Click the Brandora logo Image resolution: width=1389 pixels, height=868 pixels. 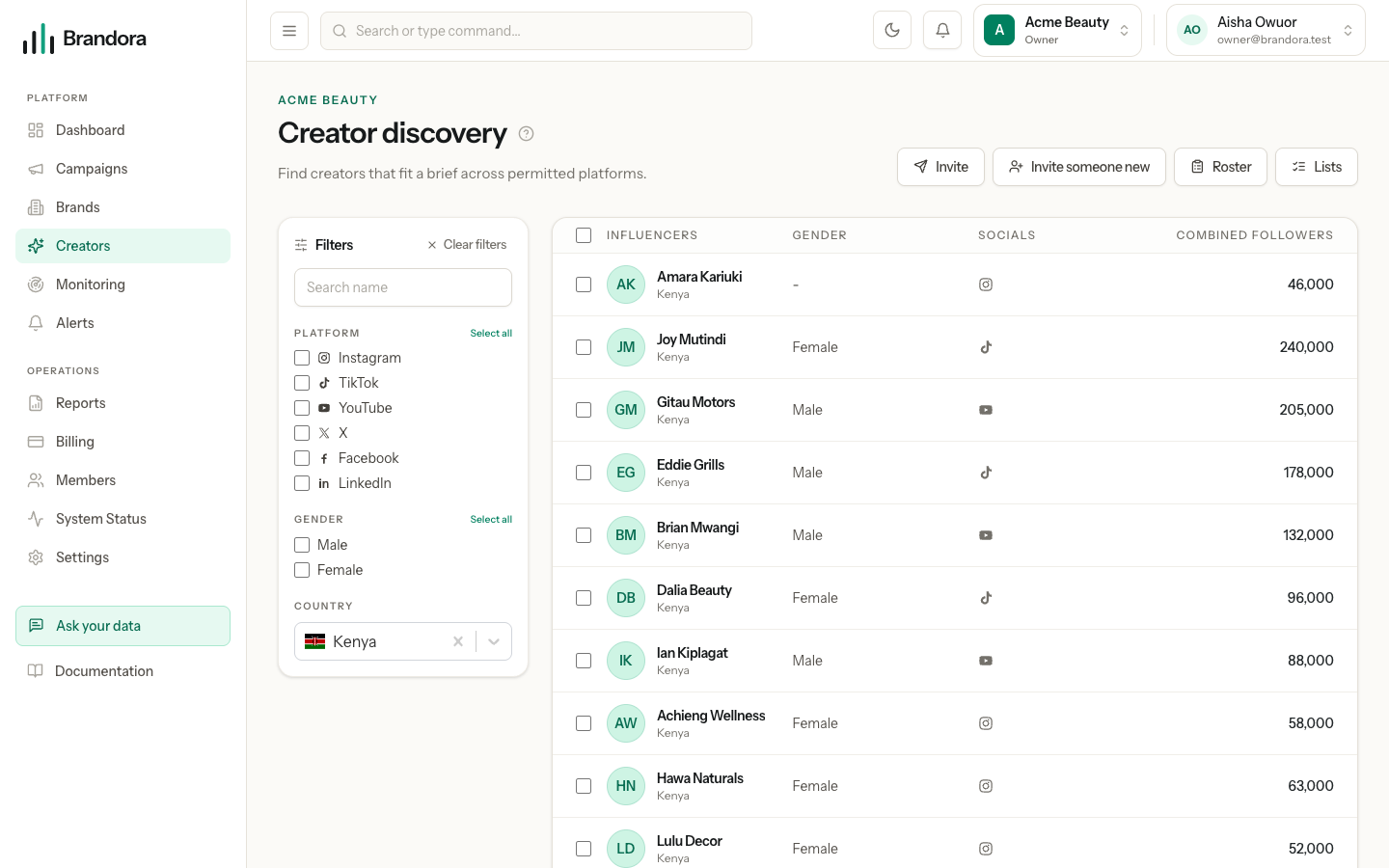85,39
